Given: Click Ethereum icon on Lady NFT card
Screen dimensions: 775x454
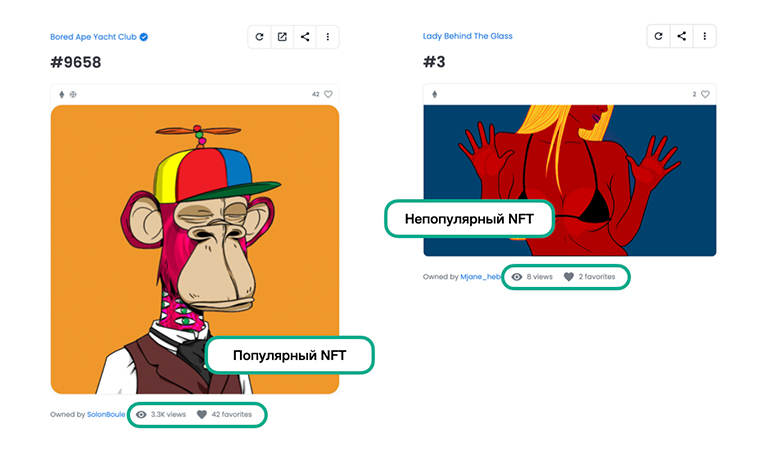Looking at the screenshot, I should pos(434,94).
